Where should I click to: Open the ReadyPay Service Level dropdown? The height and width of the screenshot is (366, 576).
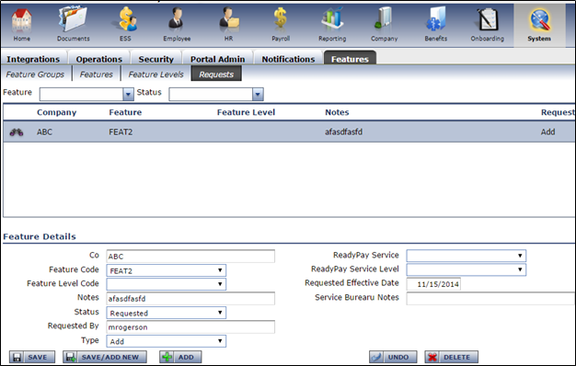click(x=466, y=269)
